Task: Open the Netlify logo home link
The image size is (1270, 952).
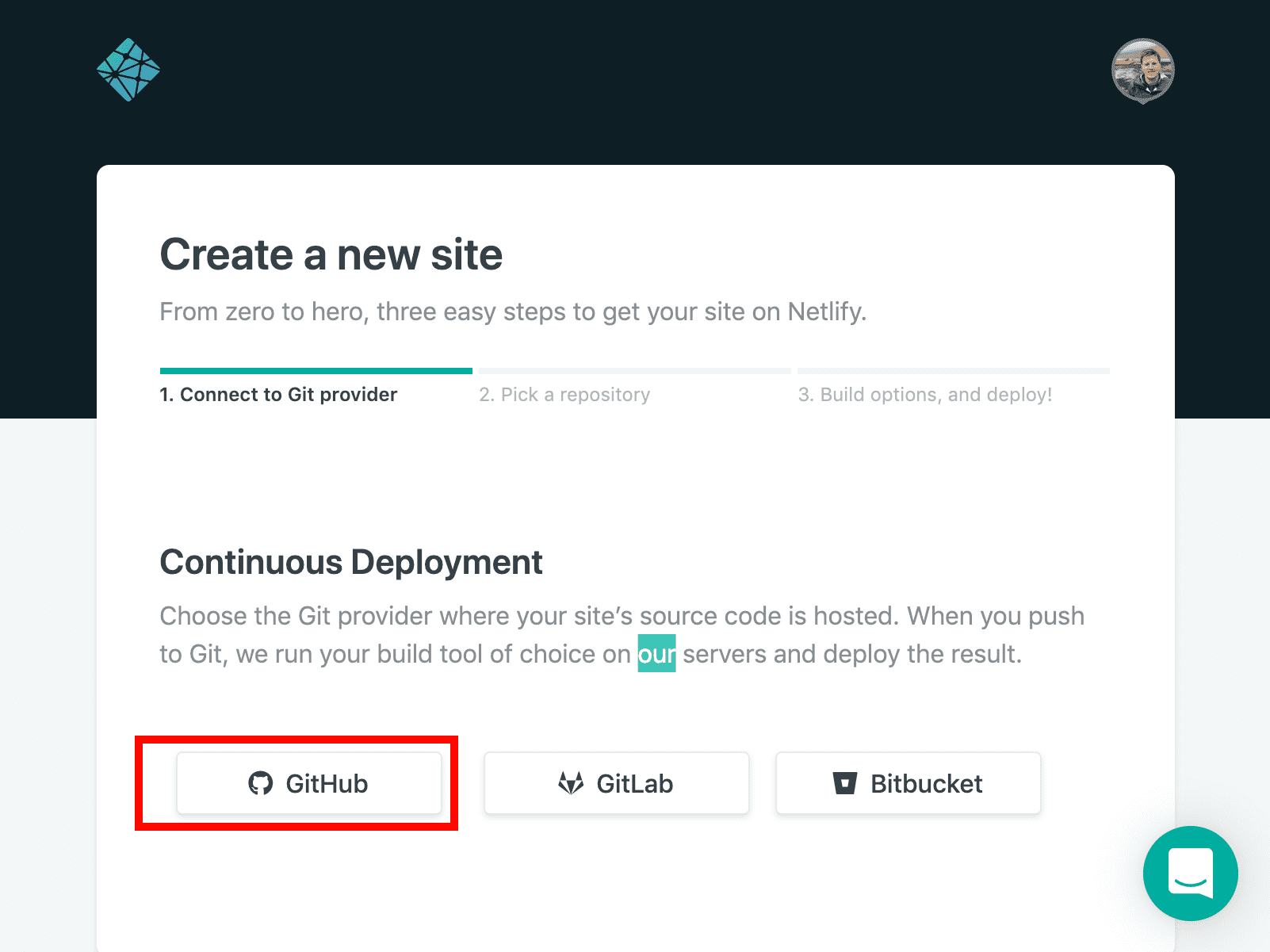Action: (128, 70)
